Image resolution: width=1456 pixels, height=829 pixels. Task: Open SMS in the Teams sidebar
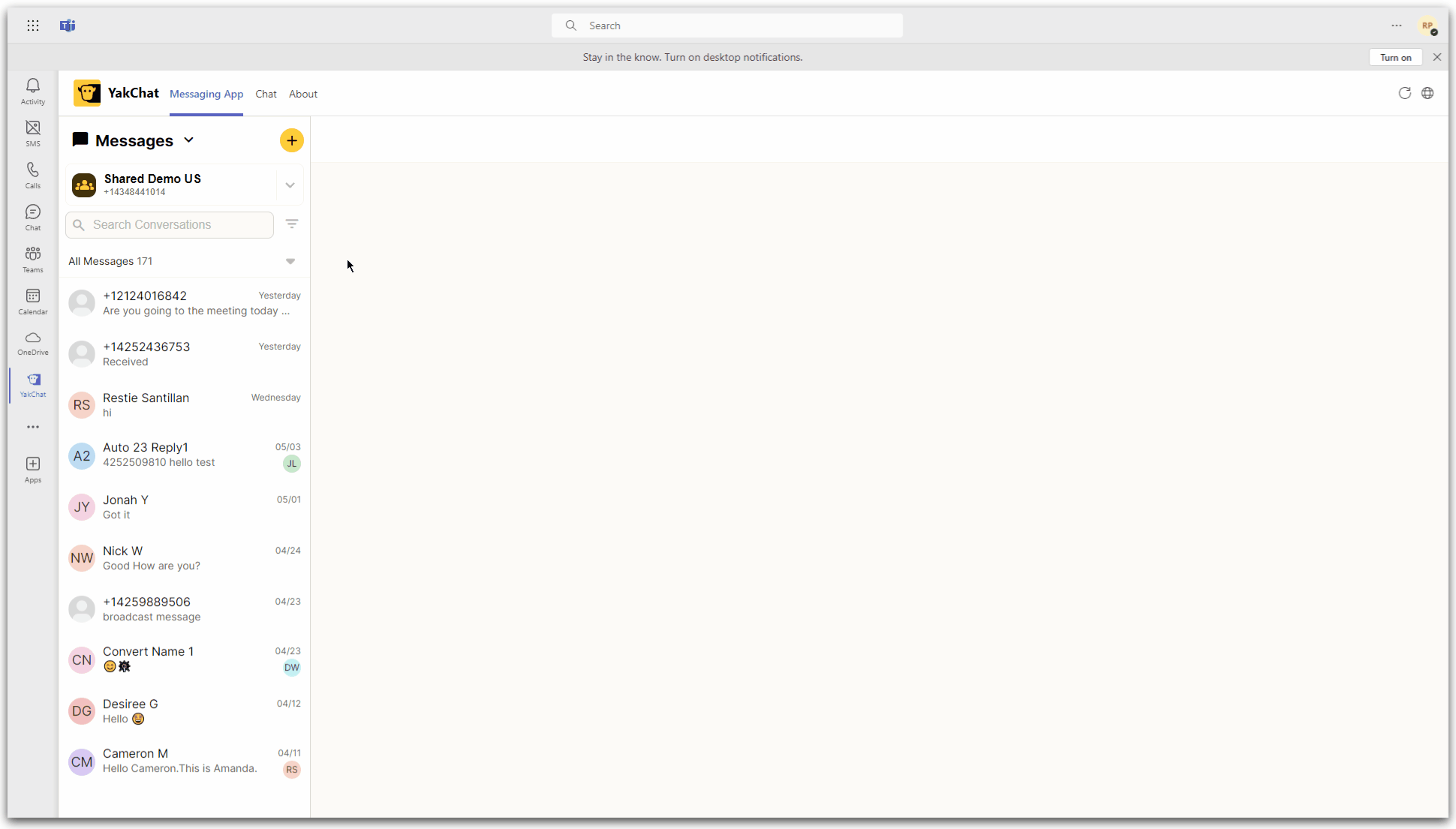coord(33,134)
